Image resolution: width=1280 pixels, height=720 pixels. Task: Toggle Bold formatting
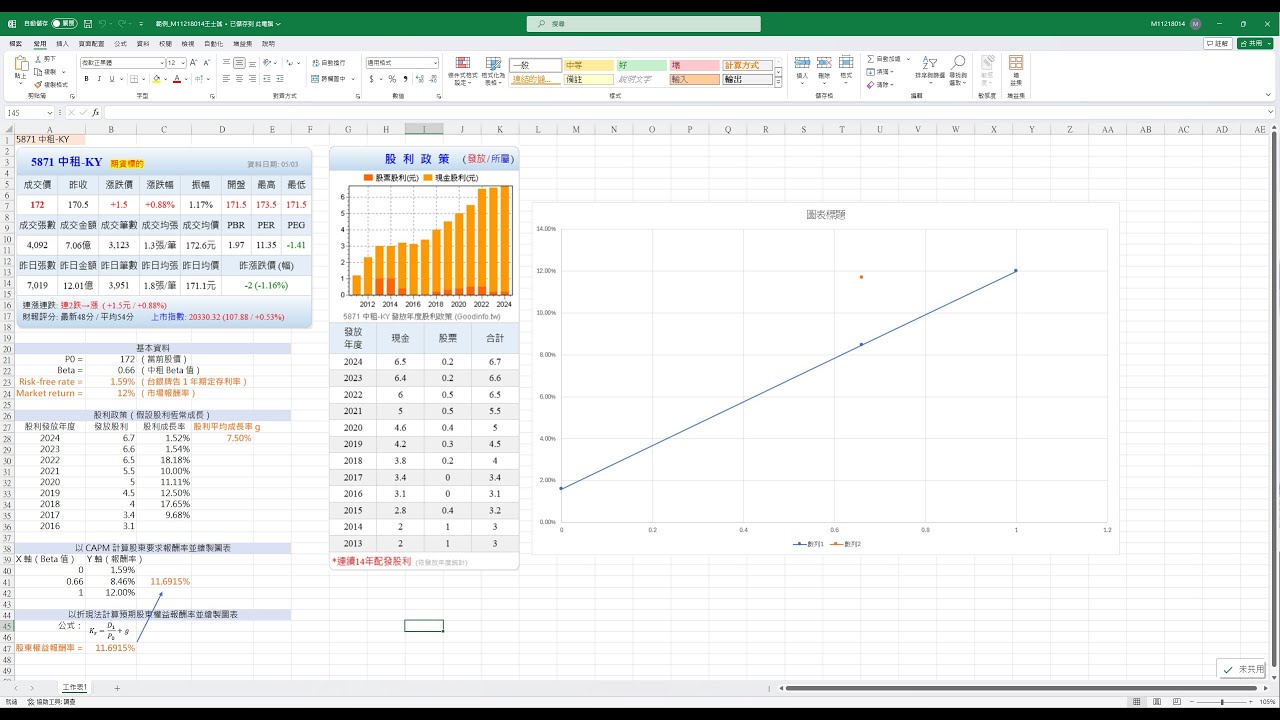tap(86, 79)
